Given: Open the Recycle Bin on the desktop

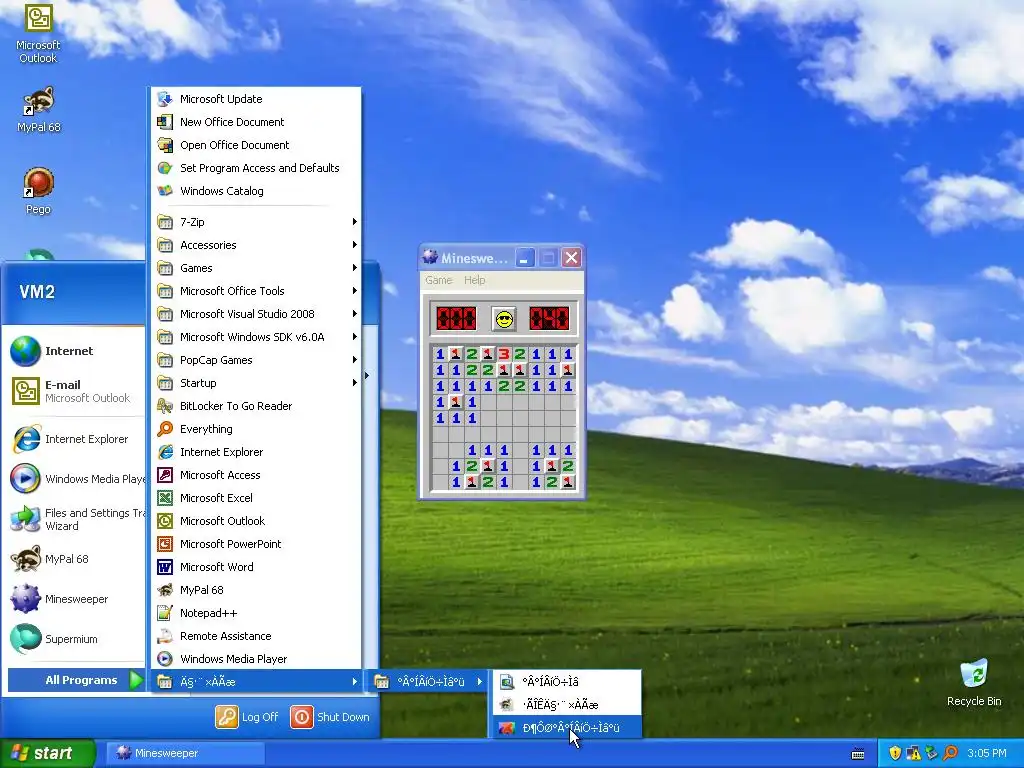Looking at the screenshot, I should 974,682.
